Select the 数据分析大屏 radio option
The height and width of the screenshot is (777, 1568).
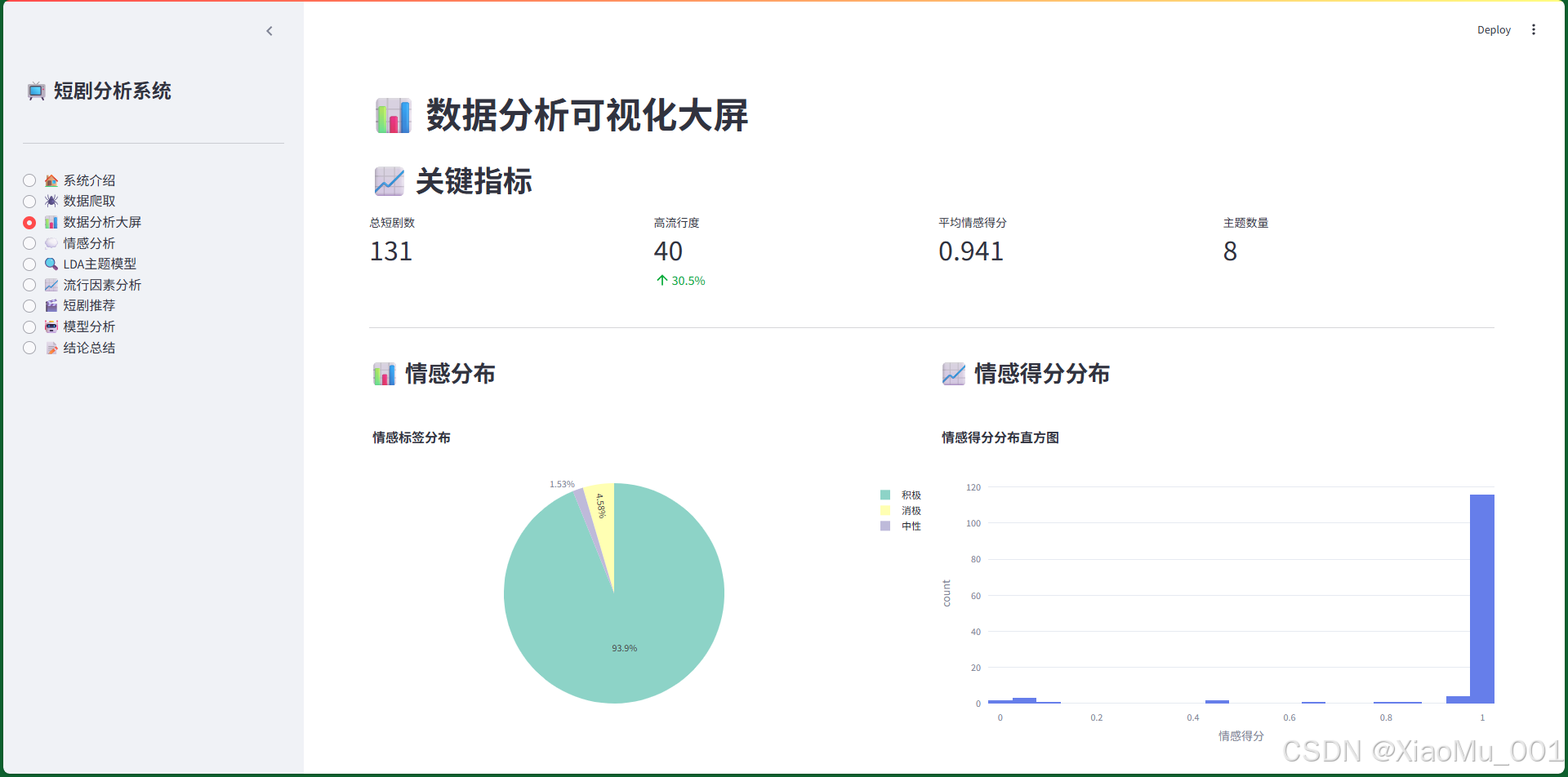pyautogui.click(x=29, y=222)
